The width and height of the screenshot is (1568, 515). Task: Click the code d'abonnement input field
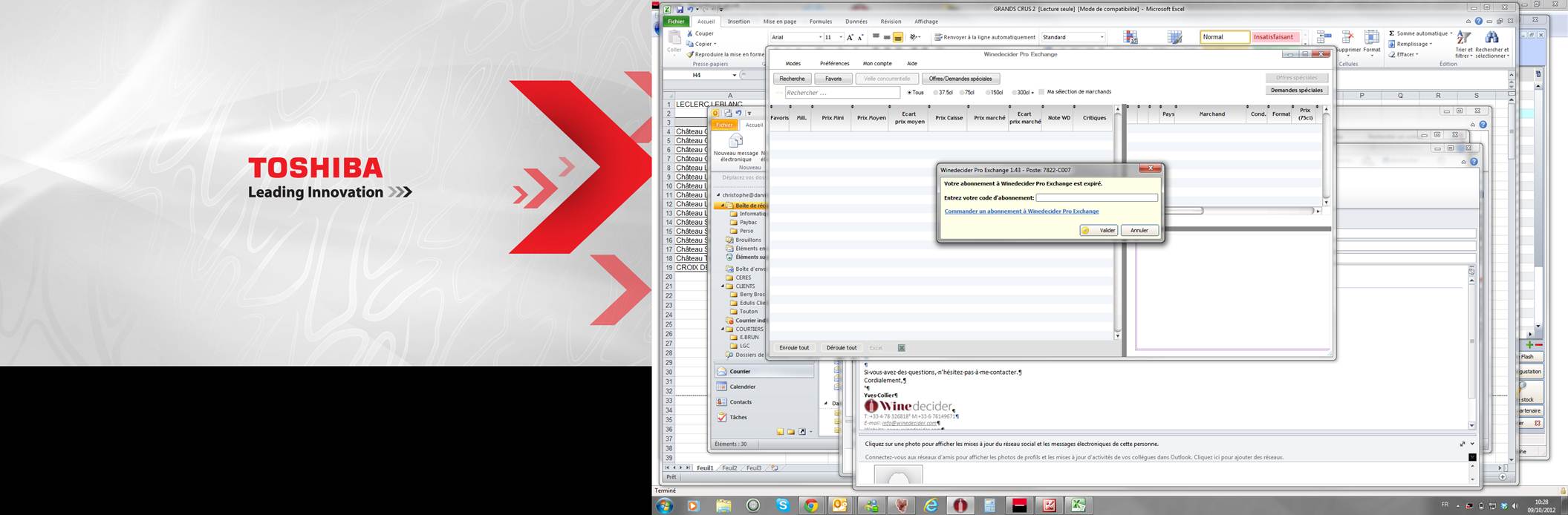[x=1096, y=197]
